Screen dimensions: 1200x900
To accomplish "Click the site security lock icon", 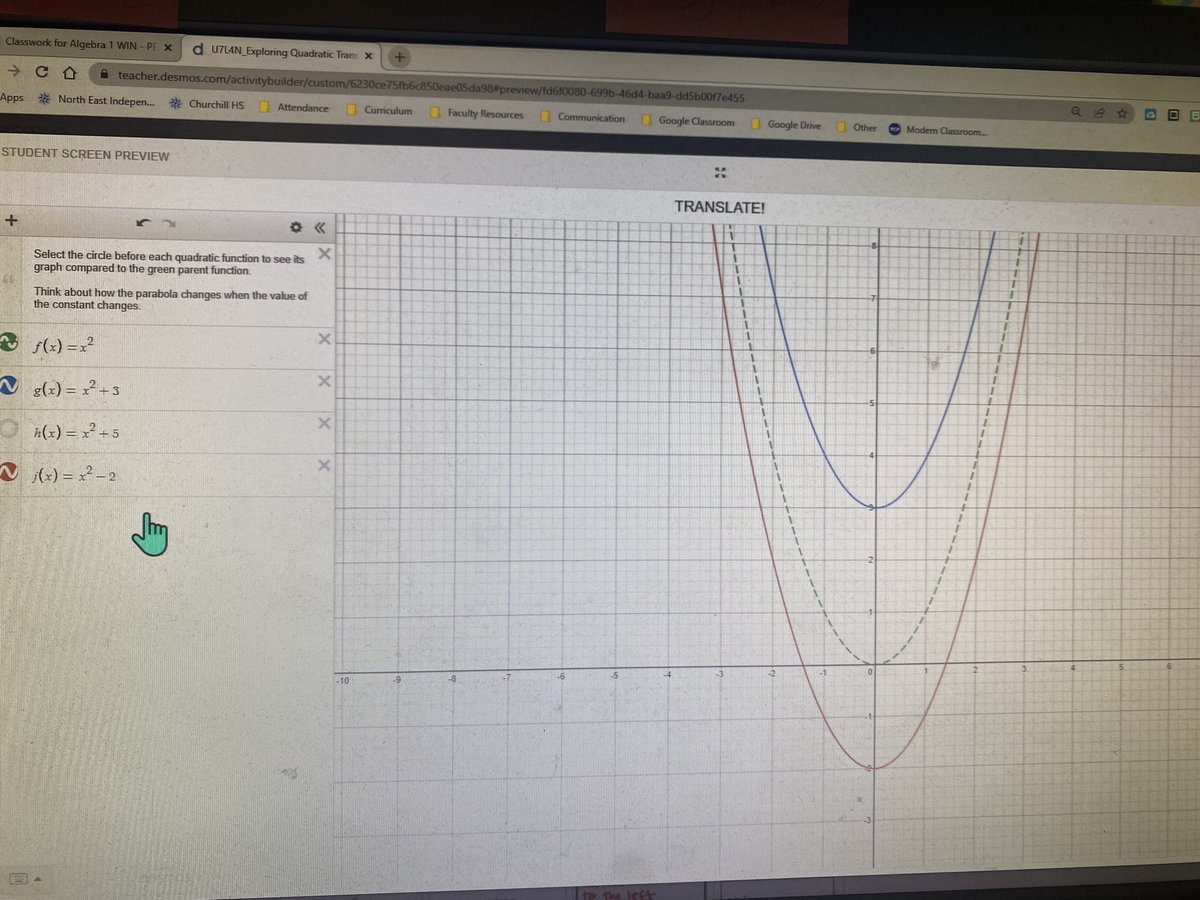I will 104,73.
